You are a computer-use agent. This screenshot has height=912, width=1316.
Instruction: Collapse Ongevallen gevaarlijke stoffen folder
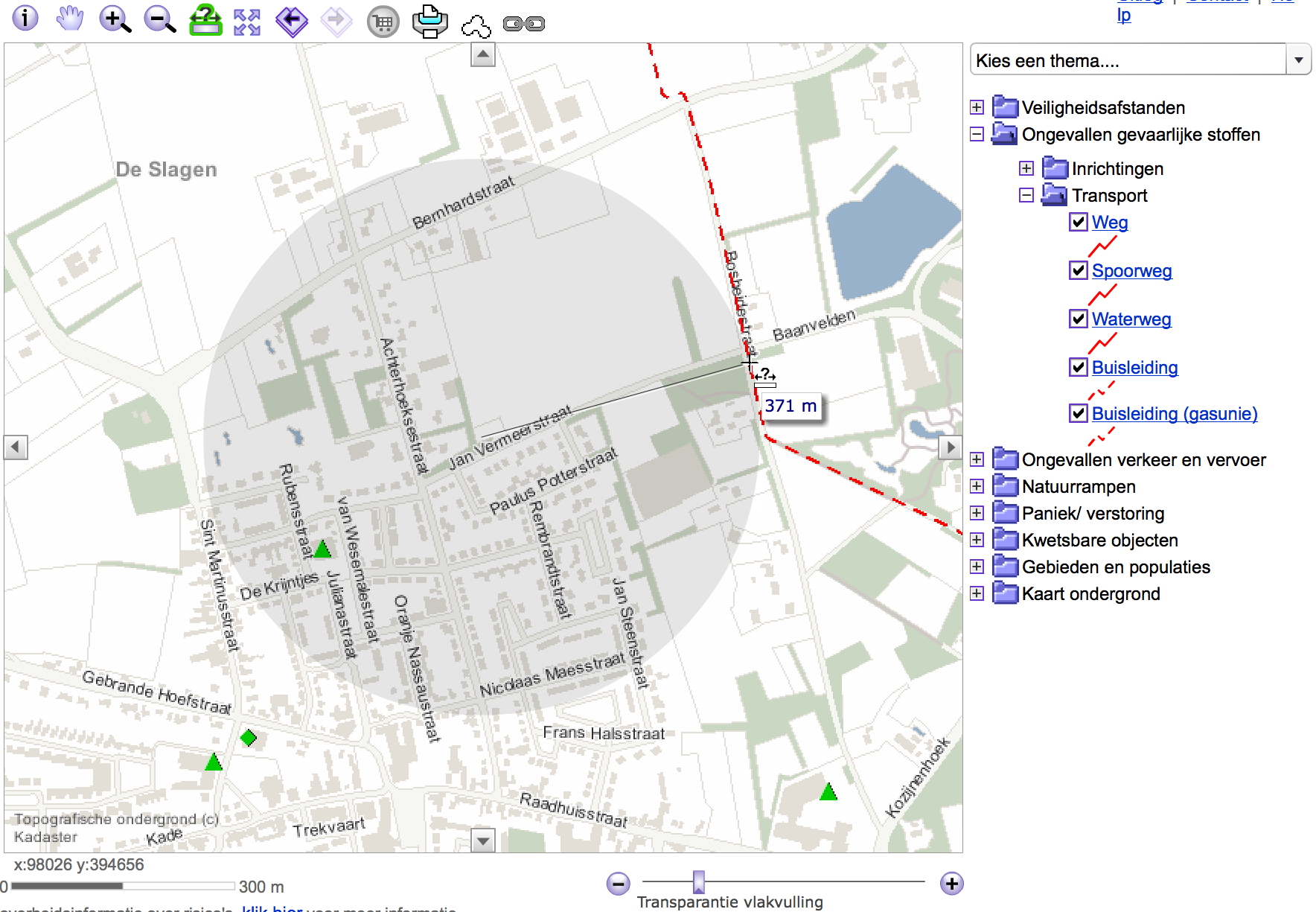[x=977, y=134]
